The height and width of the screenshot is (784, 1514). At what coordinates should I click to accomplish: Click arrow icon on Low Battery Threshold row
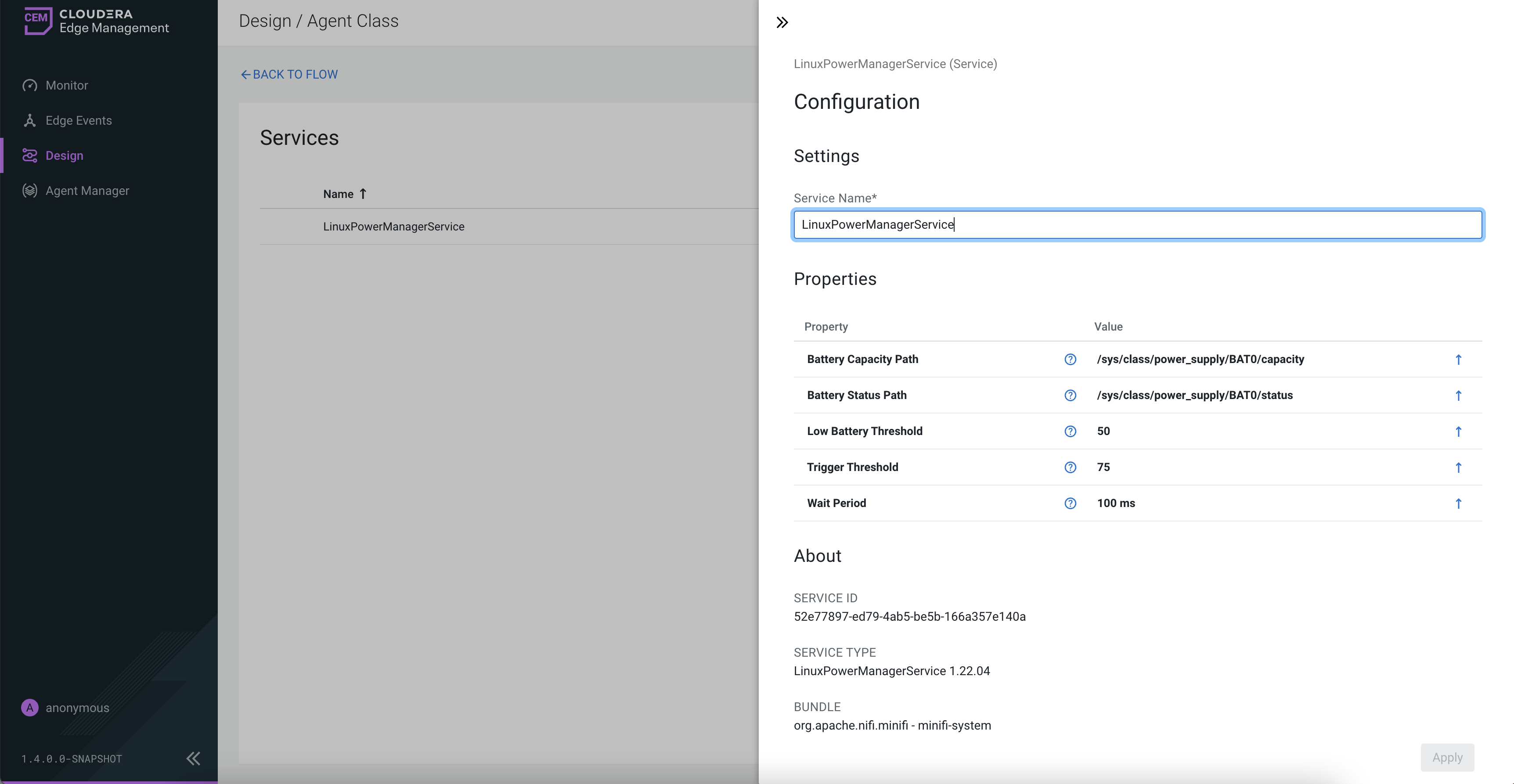[x=1458, y=431]
